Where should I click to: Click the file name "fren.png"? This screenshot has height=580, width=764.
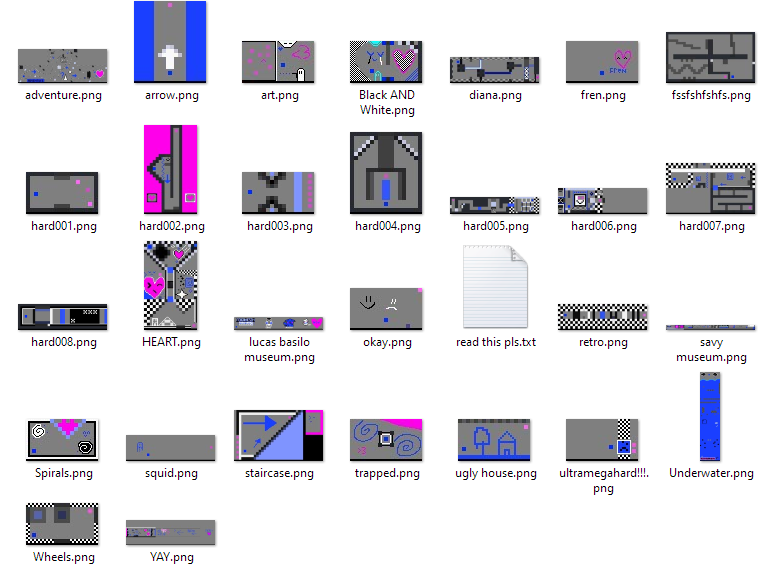coord(603,95)
